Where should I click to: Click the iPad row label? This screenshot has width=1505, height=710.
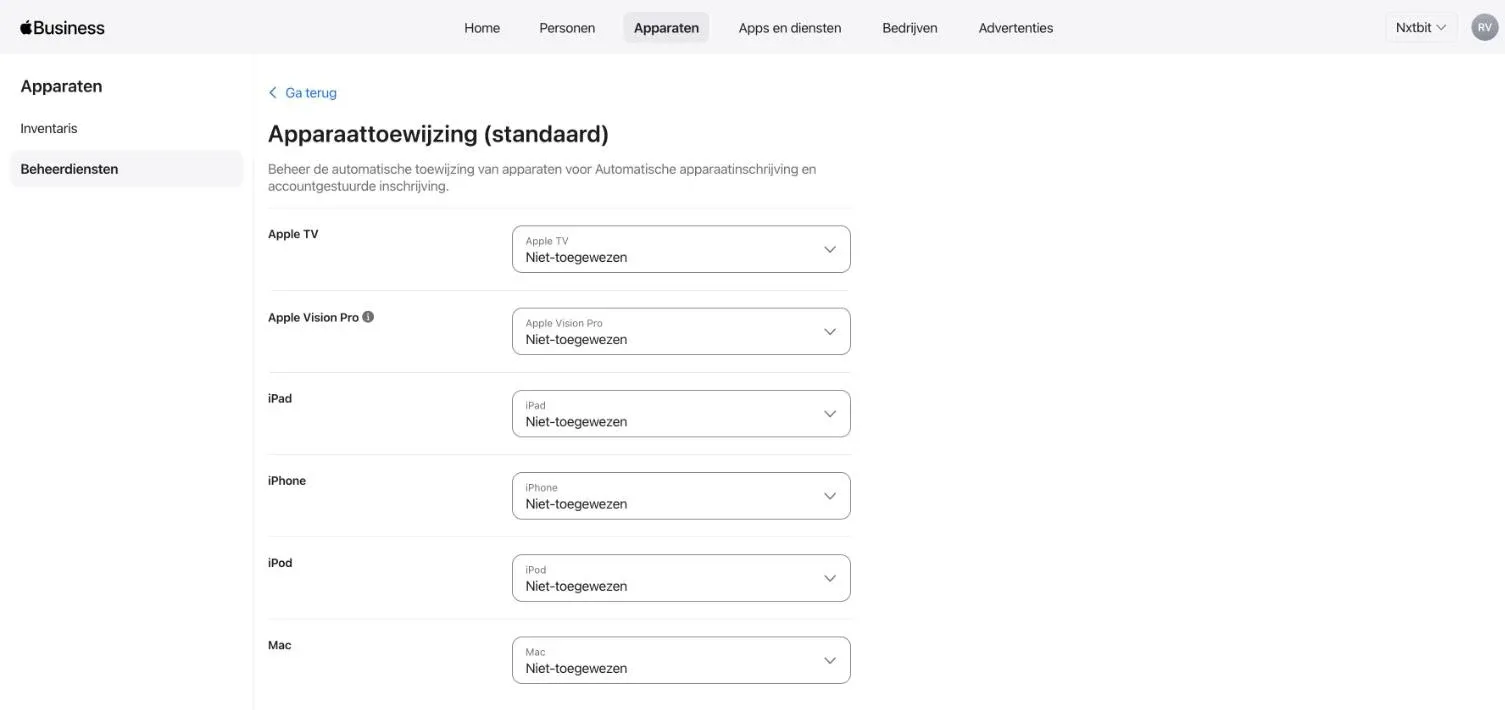tap(280, 399)
